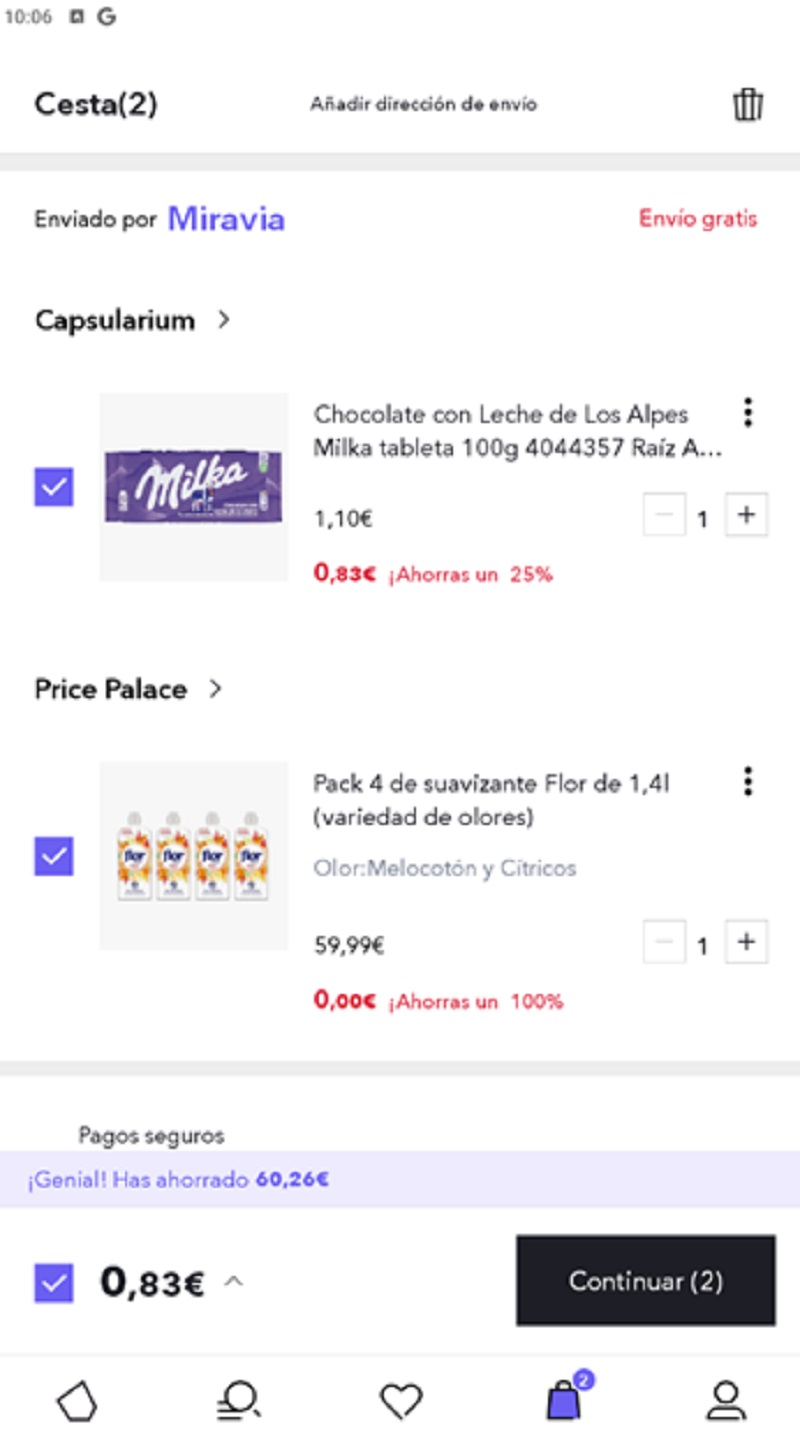Image resolution: width=800 pixels, height=1440 pixels.
Task: Expand the Price Palace store chevron
Action: [x=215, y=689]
